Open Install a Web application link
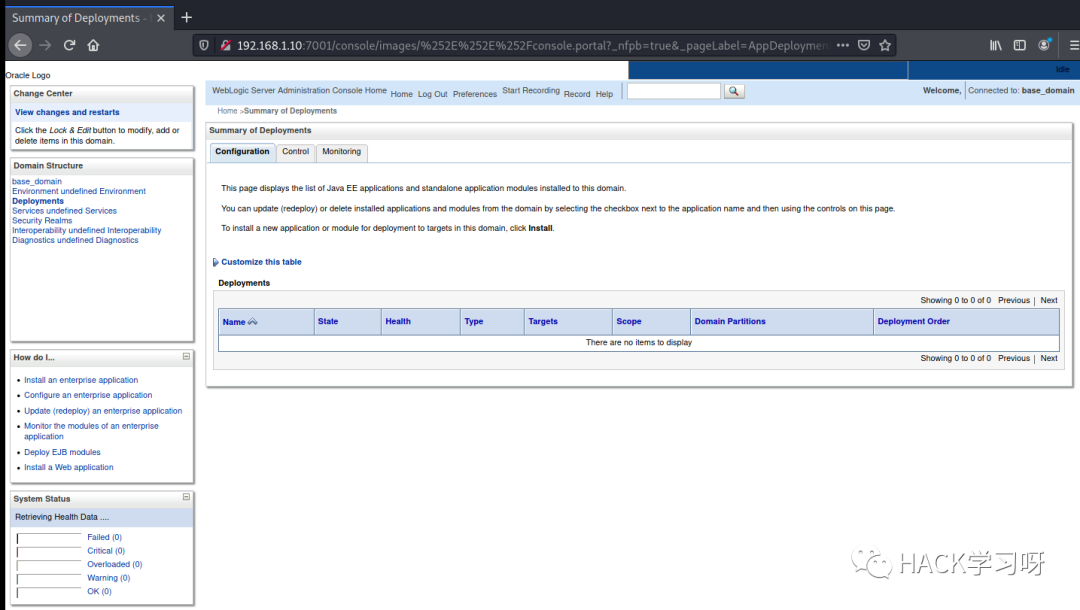Image resolution: width=1080 pixels, height=610 pixels. (69, 467)
